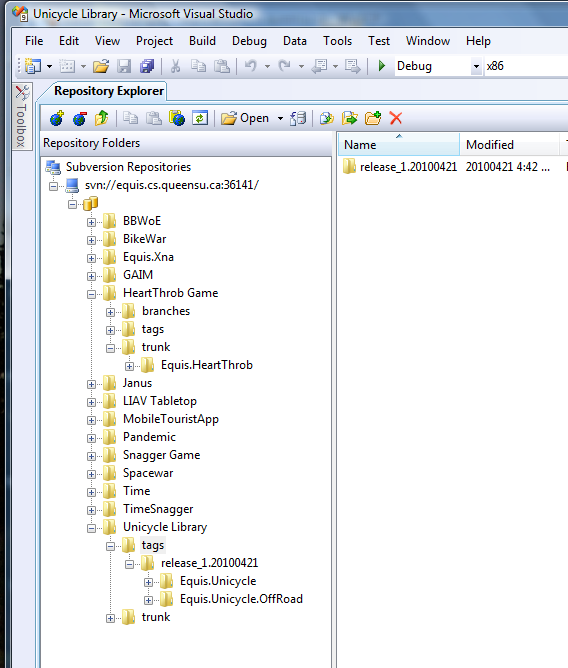Collapse the HeartThrob Game node
The height and width of the screenshot is (668, 568).
[x=91, y=294]
